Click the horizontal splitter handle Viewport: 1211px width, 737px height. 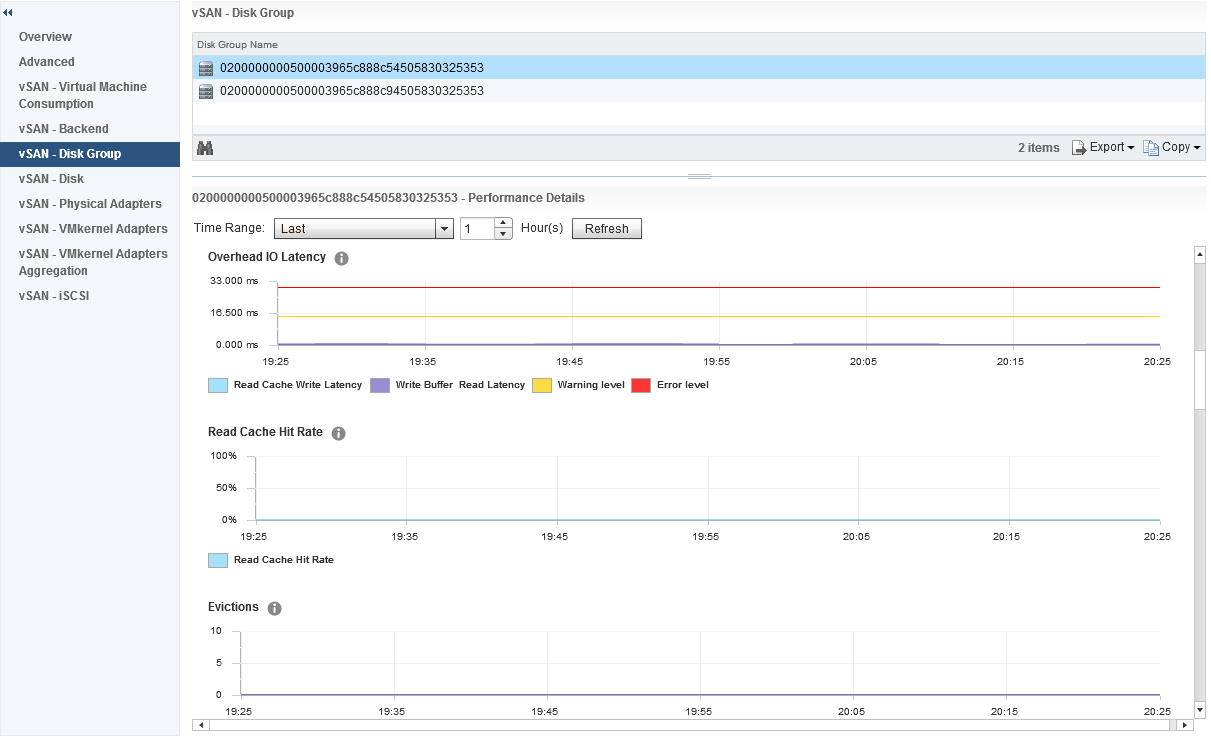699,176
